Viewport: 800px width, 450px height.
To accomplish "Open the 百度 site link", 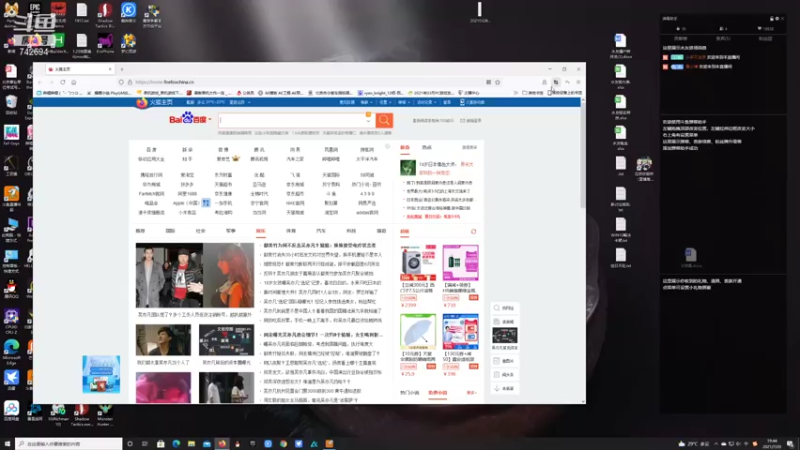I will (x=152, y=149).
